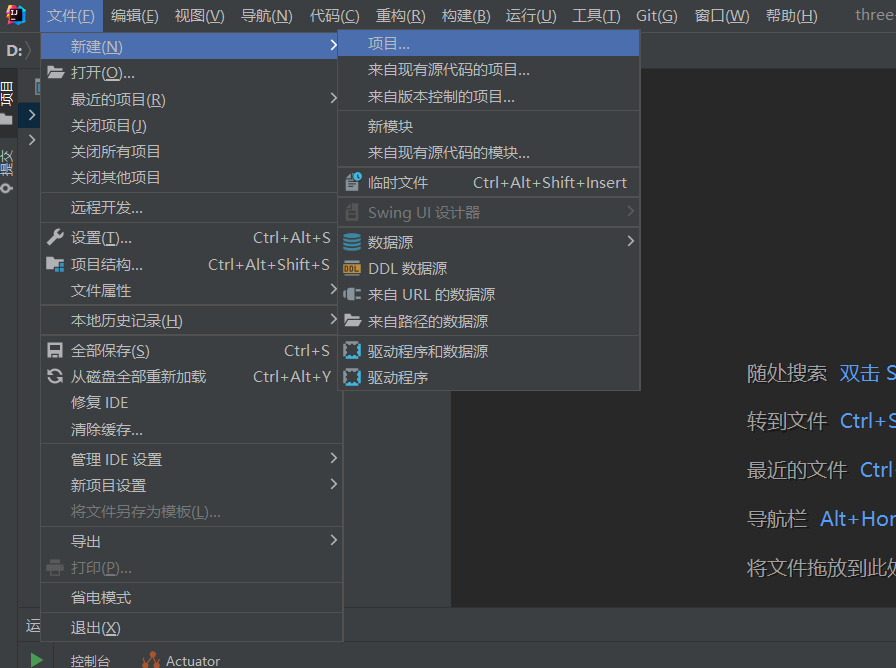Choose 新模块 from the submenu
Image resolution: width=896 pixels, height=668 pixels.
pyautogui.click(x=489, y=126)
